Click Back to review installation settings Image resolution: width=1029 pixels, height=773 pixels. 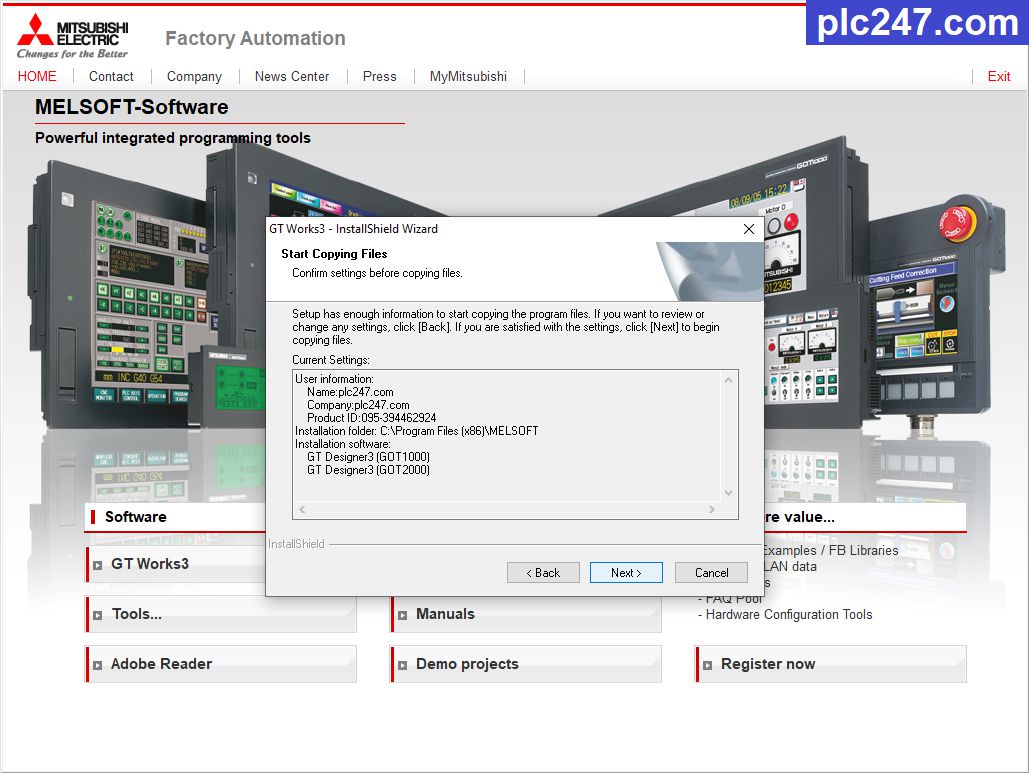543,572
